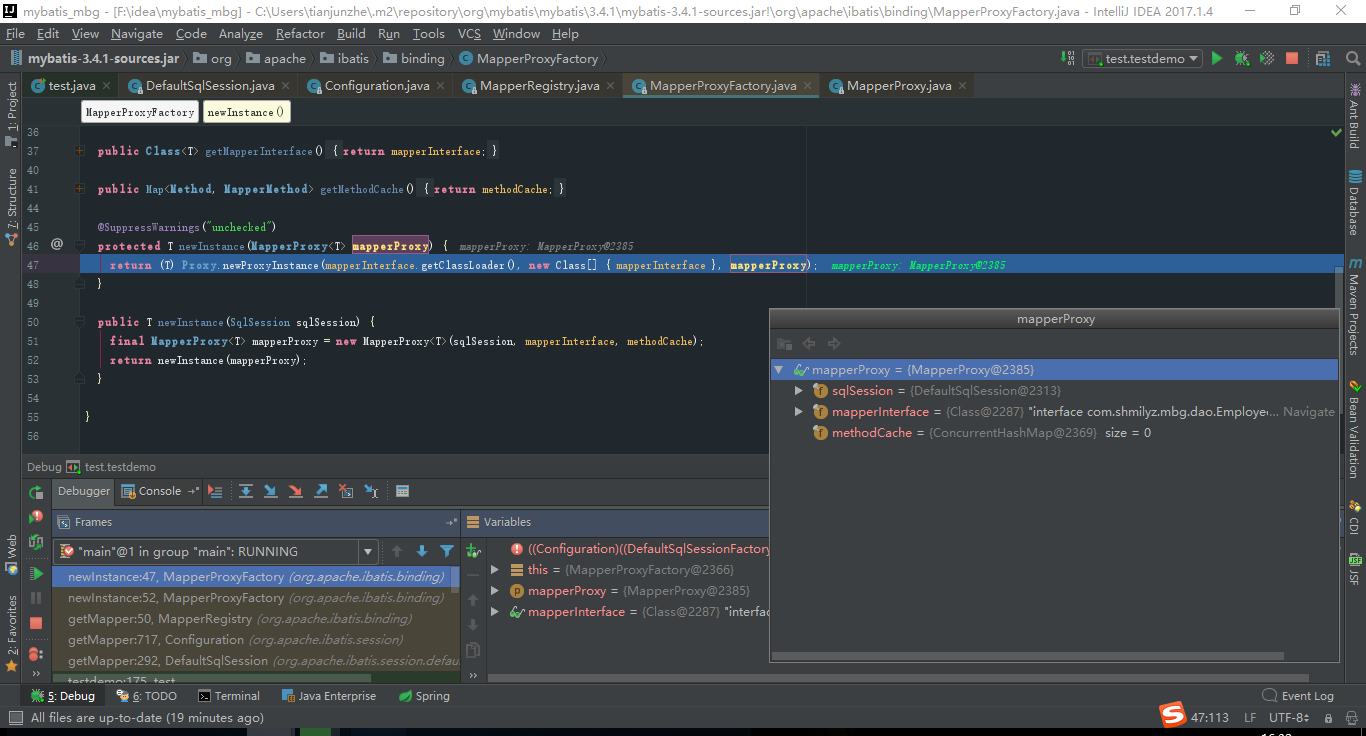
Task: Click the Run icon next to test.testdemo
Action: pyautogui.click(x=1217, y=58)
